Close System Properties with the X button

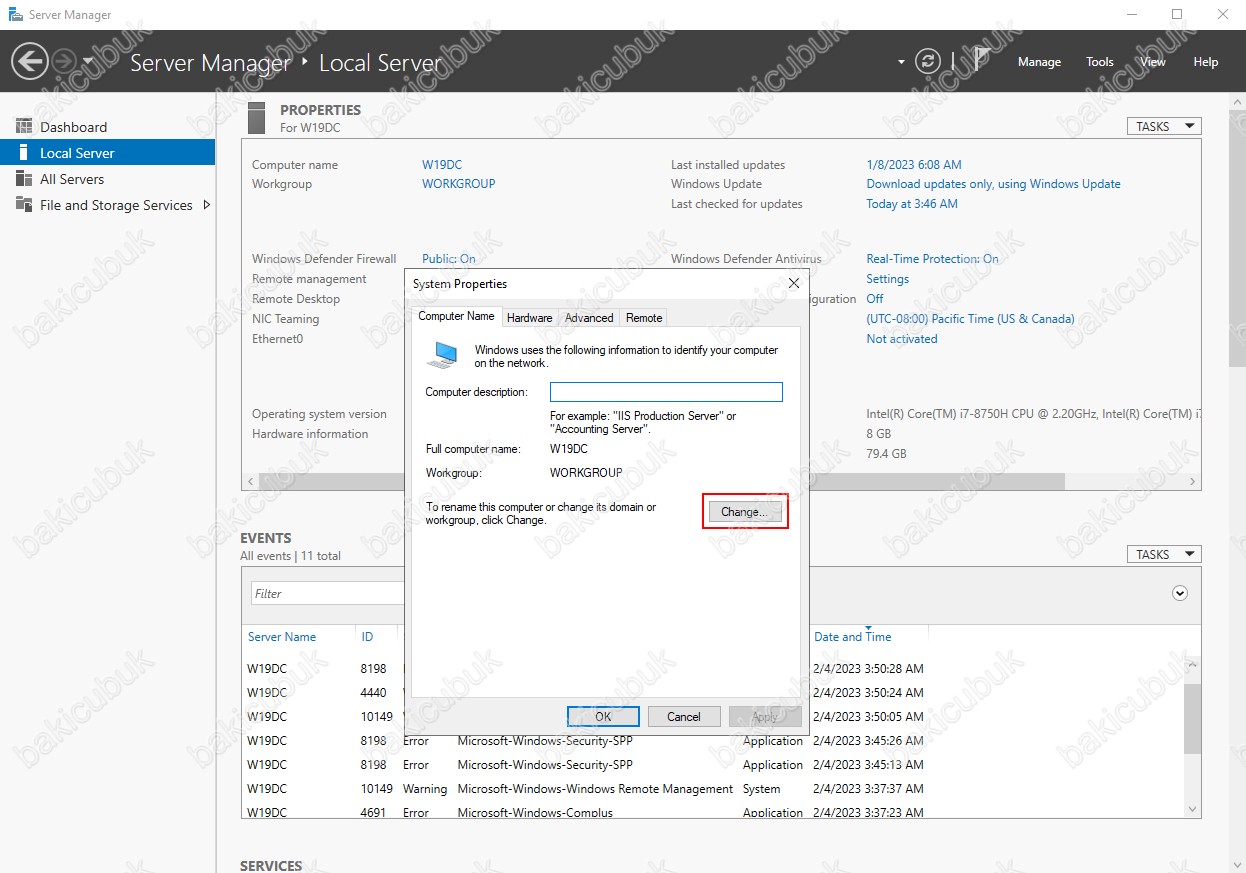pyautogui.click(x=794, y=283)
